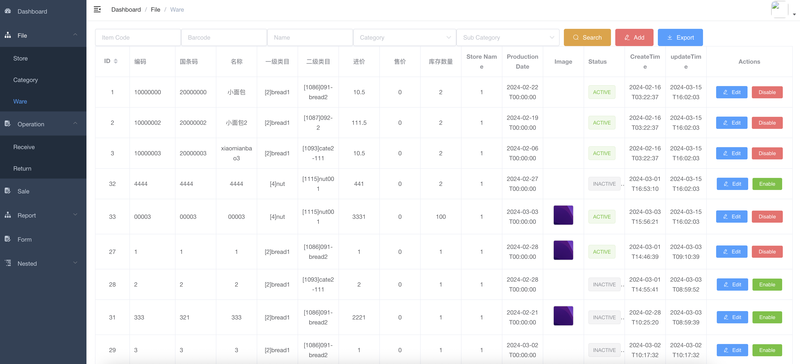800x364 pixels.
Task: Open the Sale sidebar item
Action: 43,191
